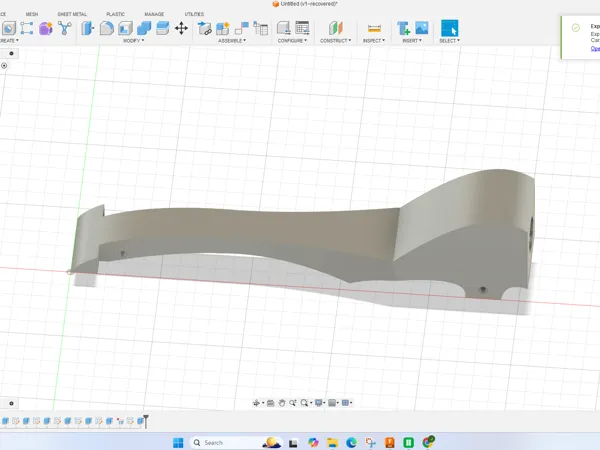Click the Viewports layout icon
The width and height of the screenshot is (600, 450).
point(346,403)
